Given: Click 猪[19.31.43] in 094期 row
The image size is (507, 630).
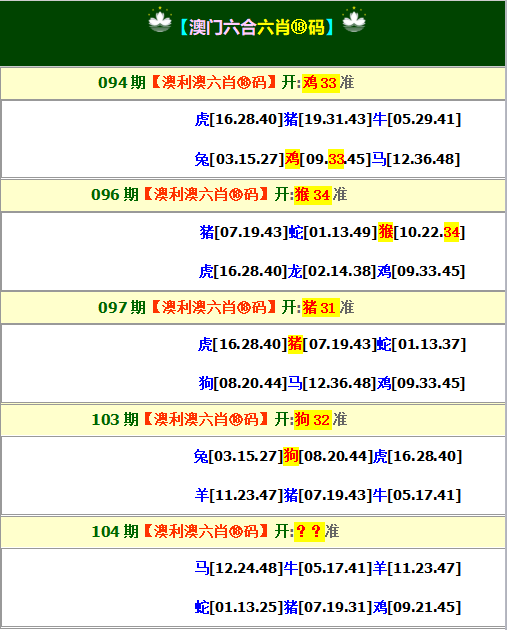Looking at the screenshot, I should click(328, 119).
